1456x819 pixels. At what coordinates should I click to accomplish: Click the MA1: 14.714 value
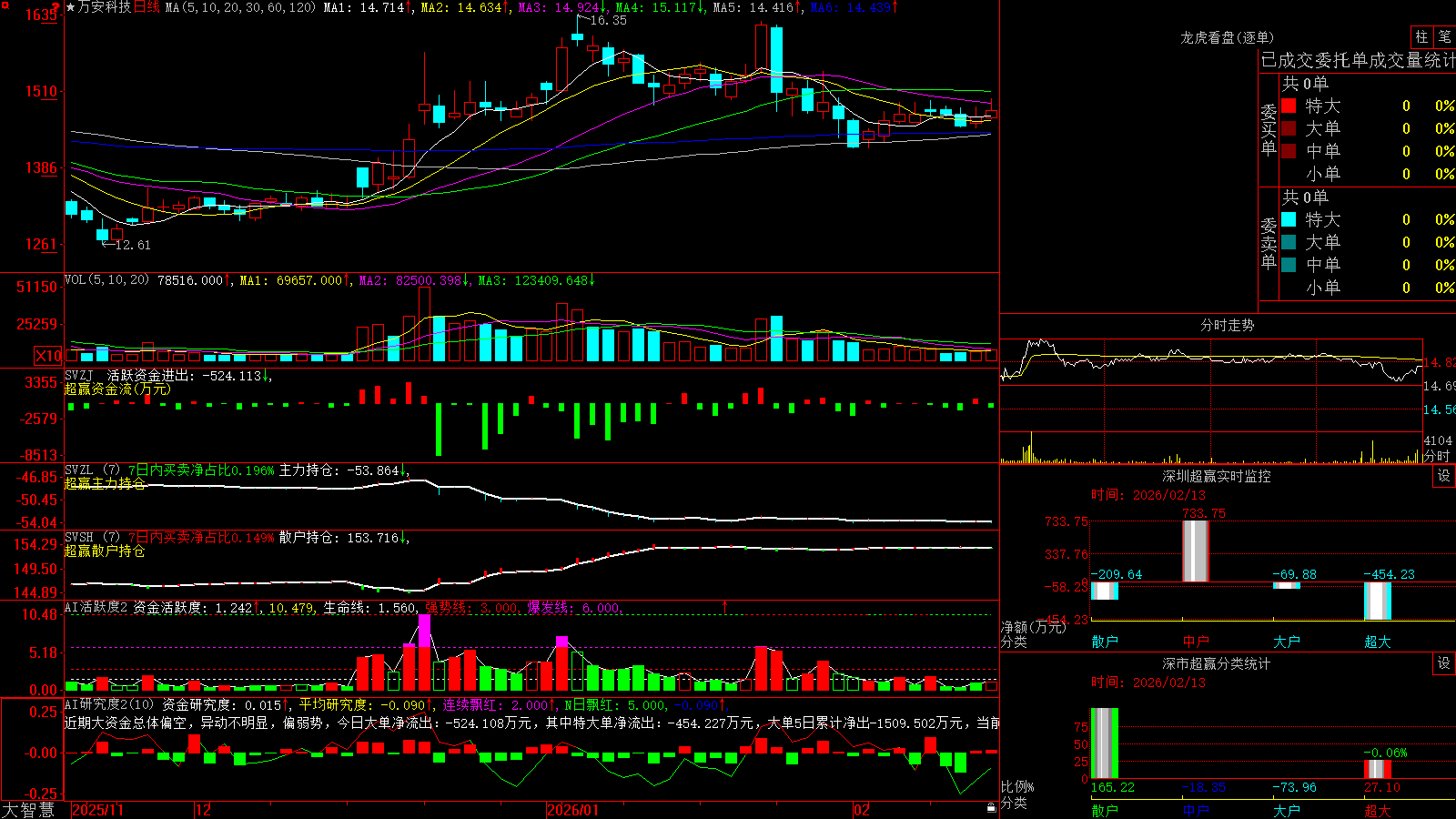(x=364, y=7)
